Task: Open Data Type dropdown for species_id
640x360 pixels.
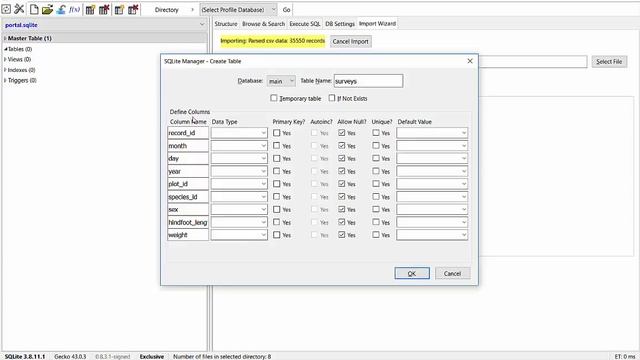Action: (x=239, y=197)
